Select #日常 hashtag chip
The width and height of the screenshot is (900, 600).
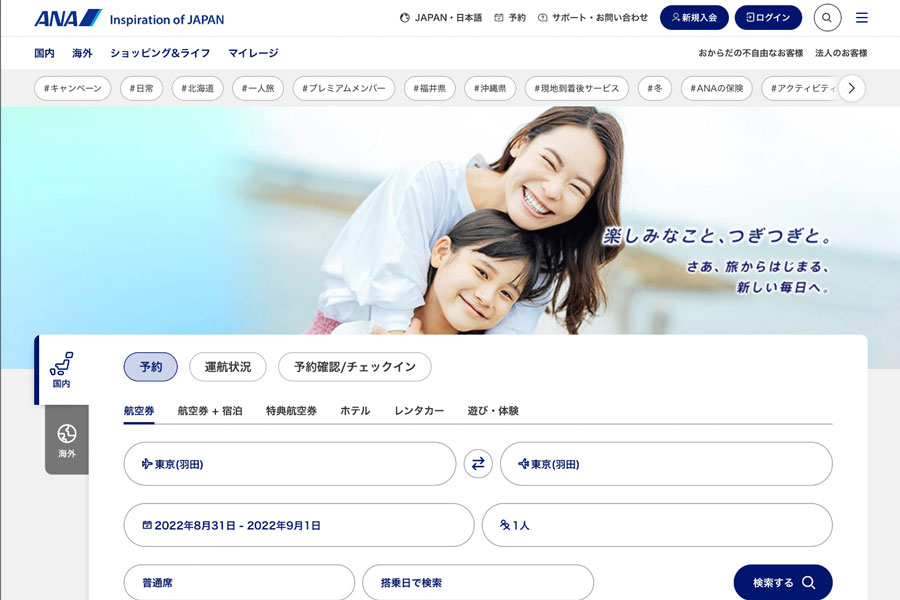tap(141, 88)
